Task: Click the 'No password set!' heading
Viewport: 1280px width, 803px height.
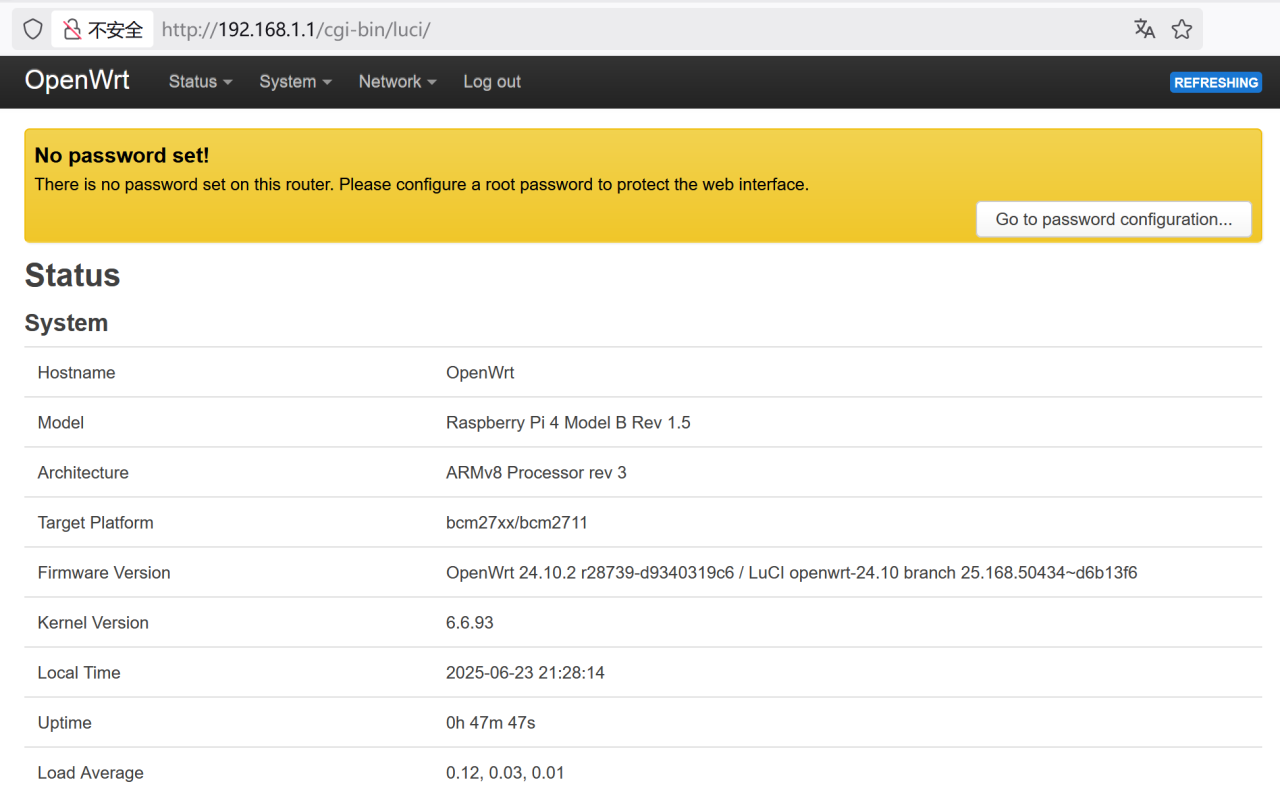Action: (x=122, y=155)
